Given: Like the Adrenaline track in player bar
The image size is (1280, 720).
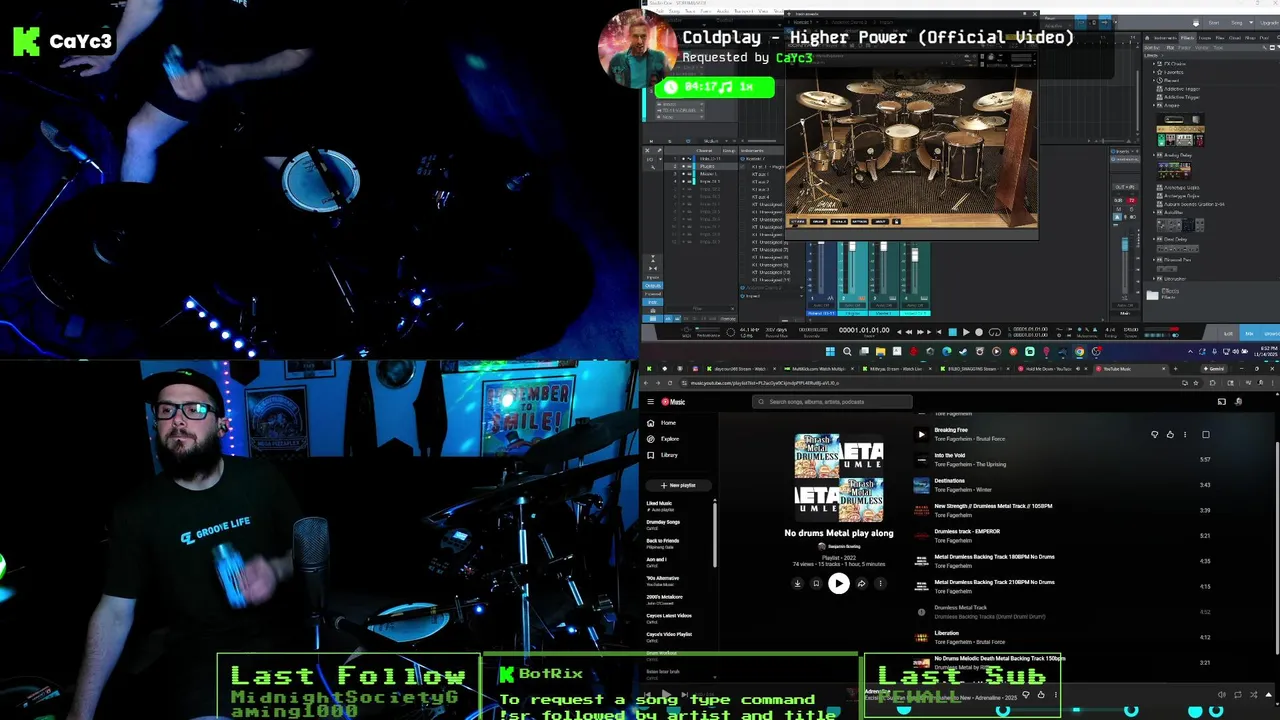Looking at the screenshot, I should coord(1040,694).
